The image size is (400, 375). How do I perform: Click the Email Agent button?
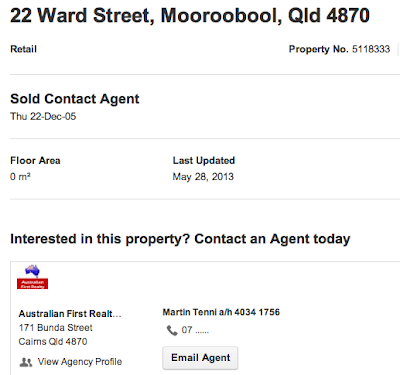tap(200, 358)
